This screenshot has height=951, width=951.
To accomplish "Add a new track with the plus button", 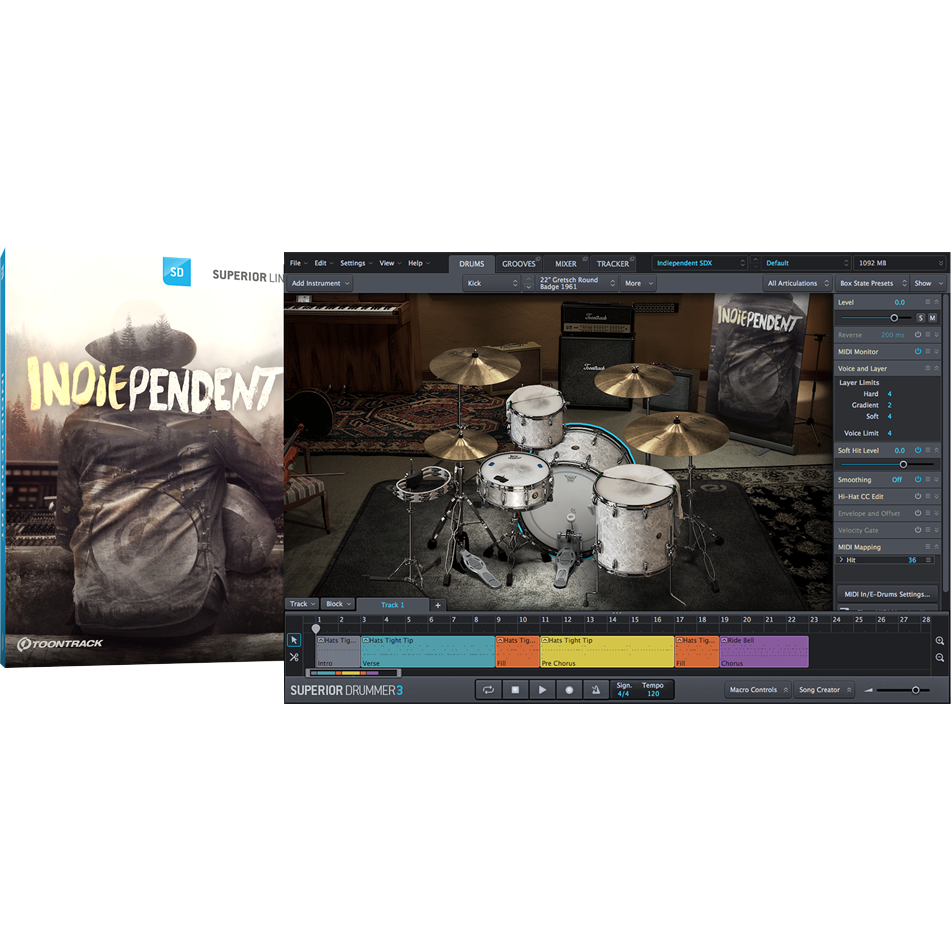I will coord(438,605).
